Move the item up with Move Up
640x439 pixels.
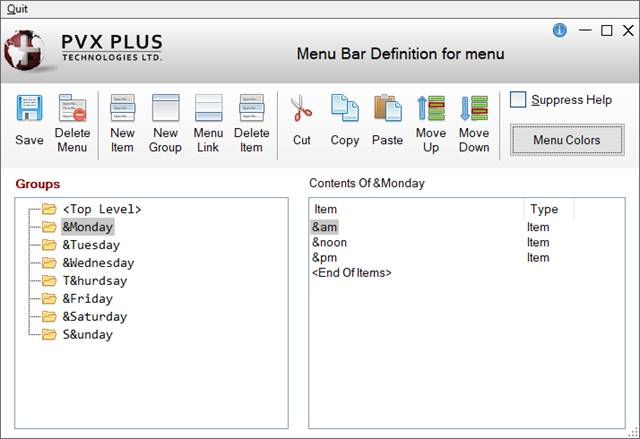pos(431,109)
